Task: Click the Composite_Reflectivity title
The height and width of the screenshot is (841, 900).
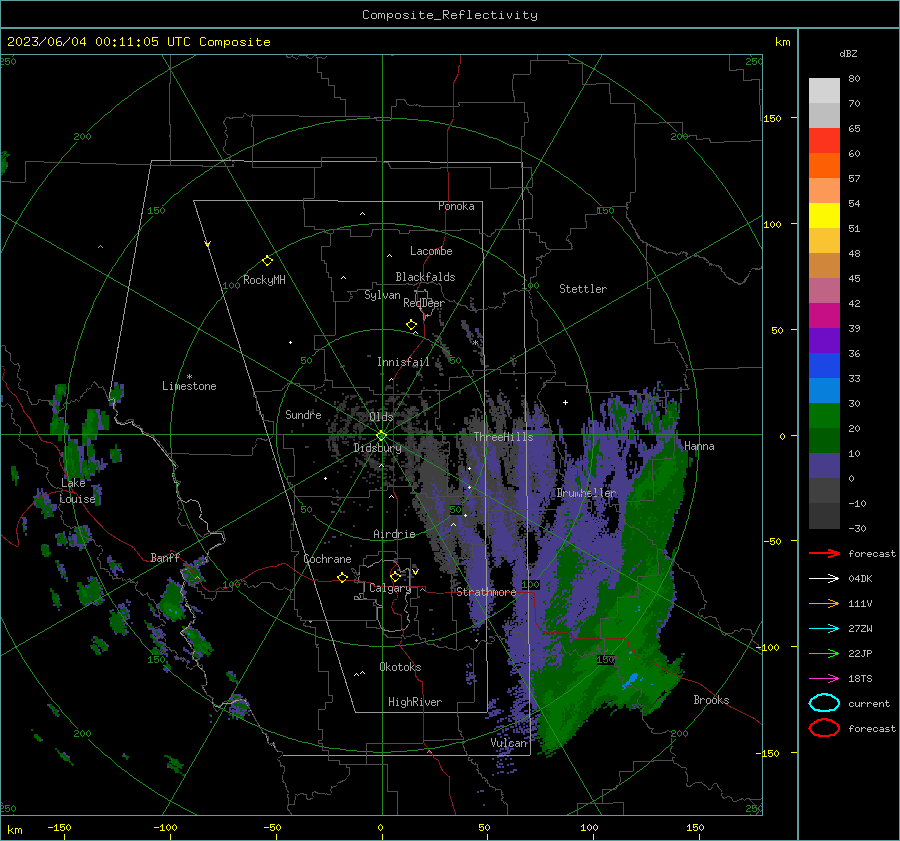Action: point(450,15)
